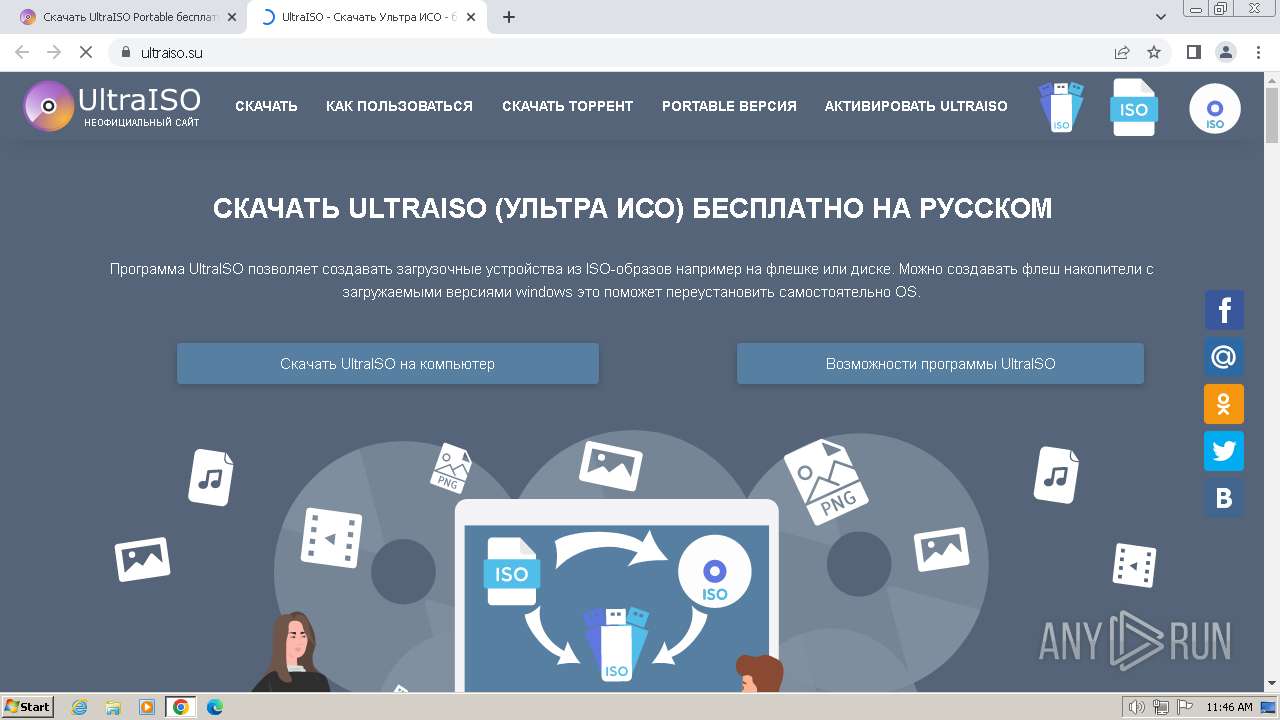
Task: Open the Windows Start menu
Action: click(x=27, y=707)
